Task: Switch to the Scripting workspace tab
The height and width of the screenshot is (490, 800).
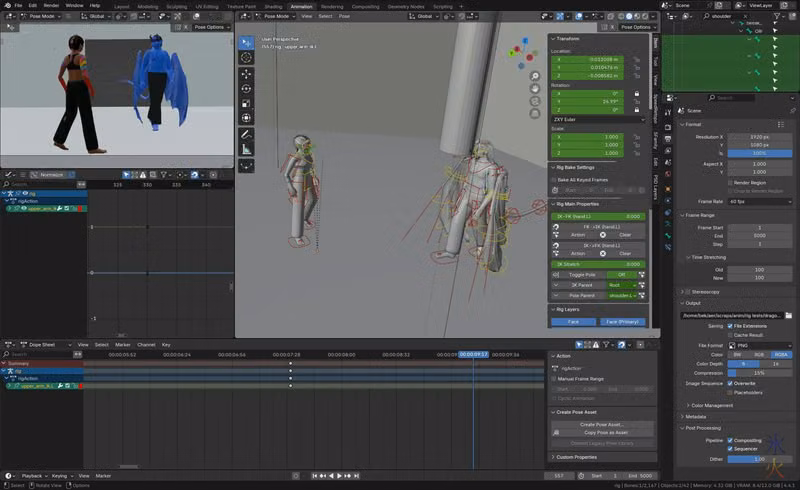Action: coord(442,7)
